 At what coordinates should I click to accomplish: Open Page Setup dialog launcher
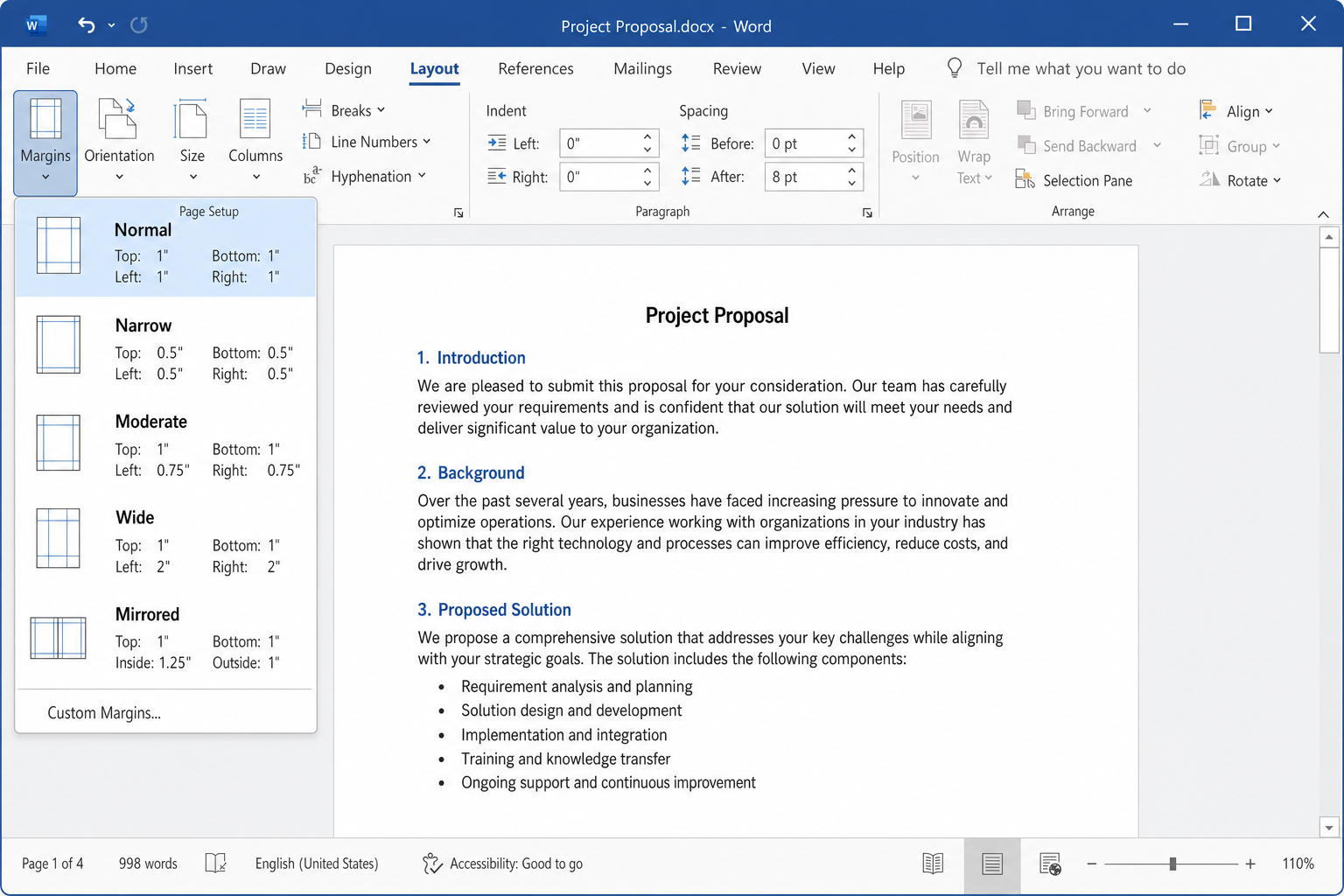coord(458,213)
